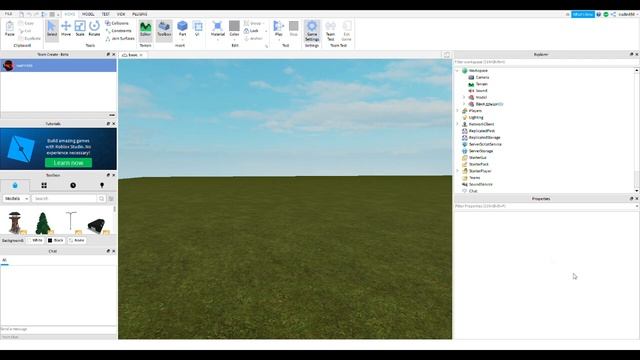Click the Paste clipboard icon
The width and height of the screenshot is (640, 360).
(10, 29)
